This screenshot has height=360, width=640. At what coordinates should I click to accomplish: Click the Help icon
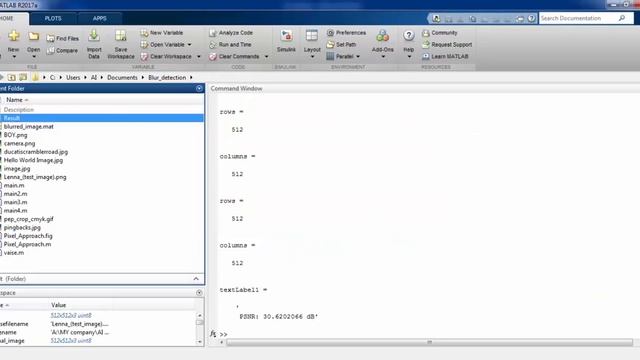coord(409,36)
